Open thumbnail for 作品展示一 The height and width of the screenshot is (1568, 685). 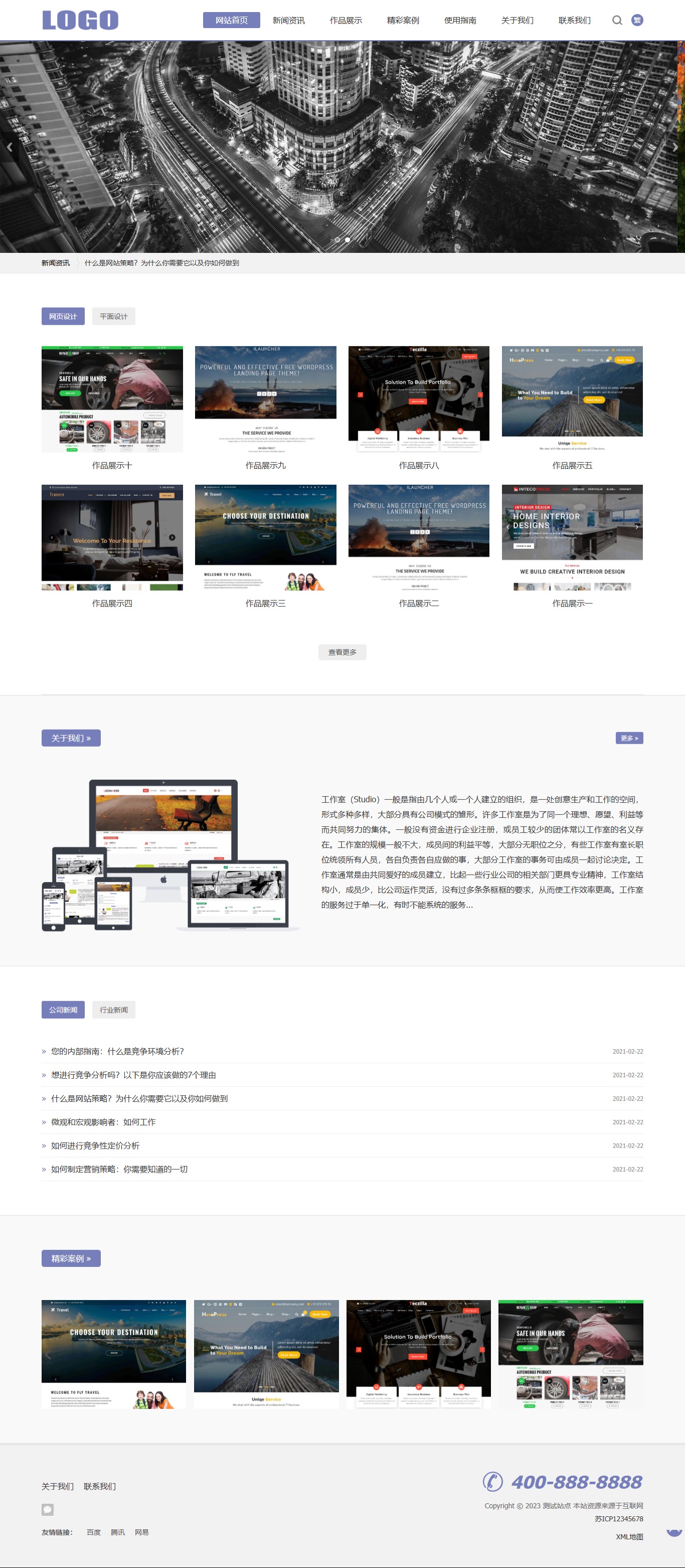pyautogui.click(x=572, y=537)
